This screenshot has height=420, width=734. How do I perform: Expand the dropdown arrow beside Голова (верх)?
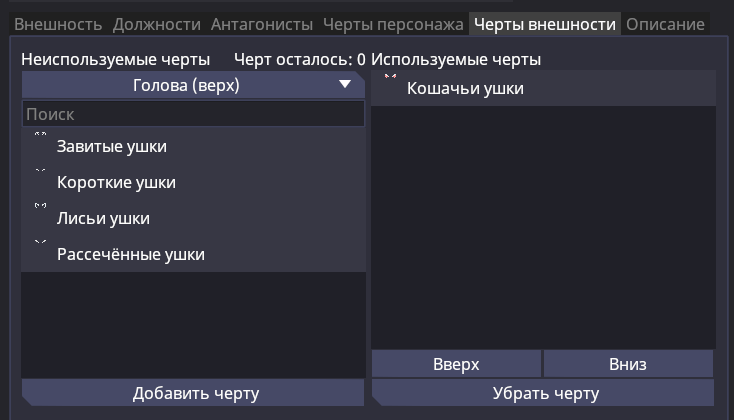345,86
